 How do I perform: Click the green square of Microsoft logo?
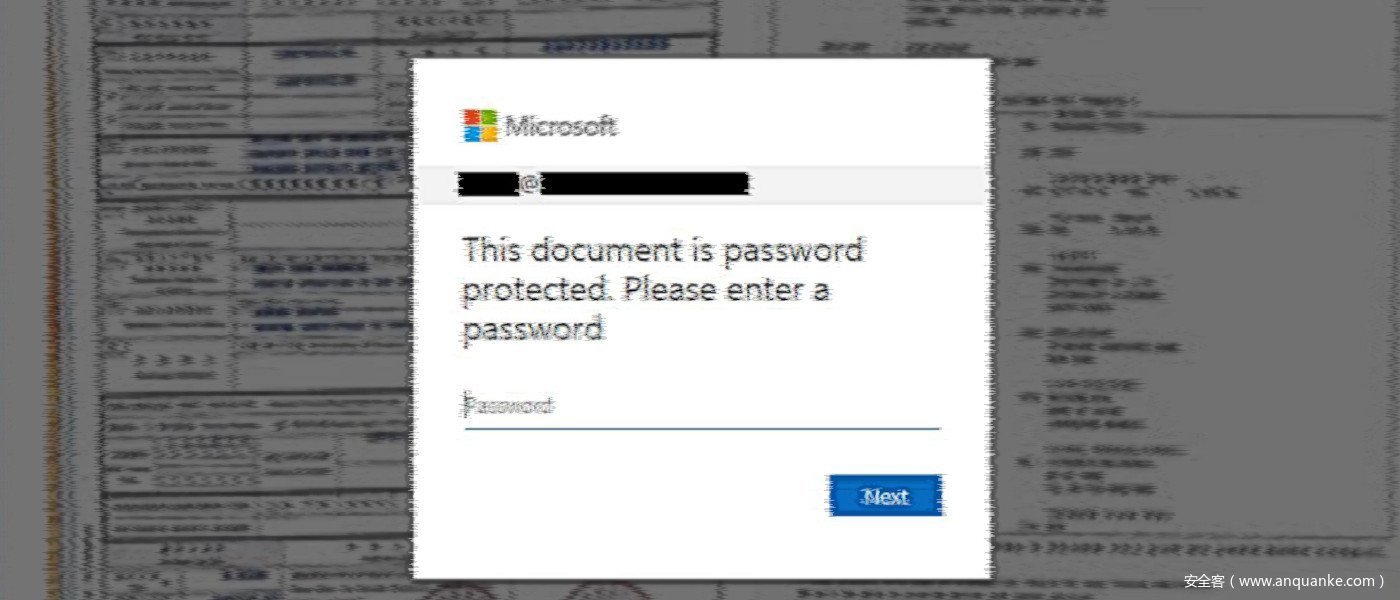point(489,117)
